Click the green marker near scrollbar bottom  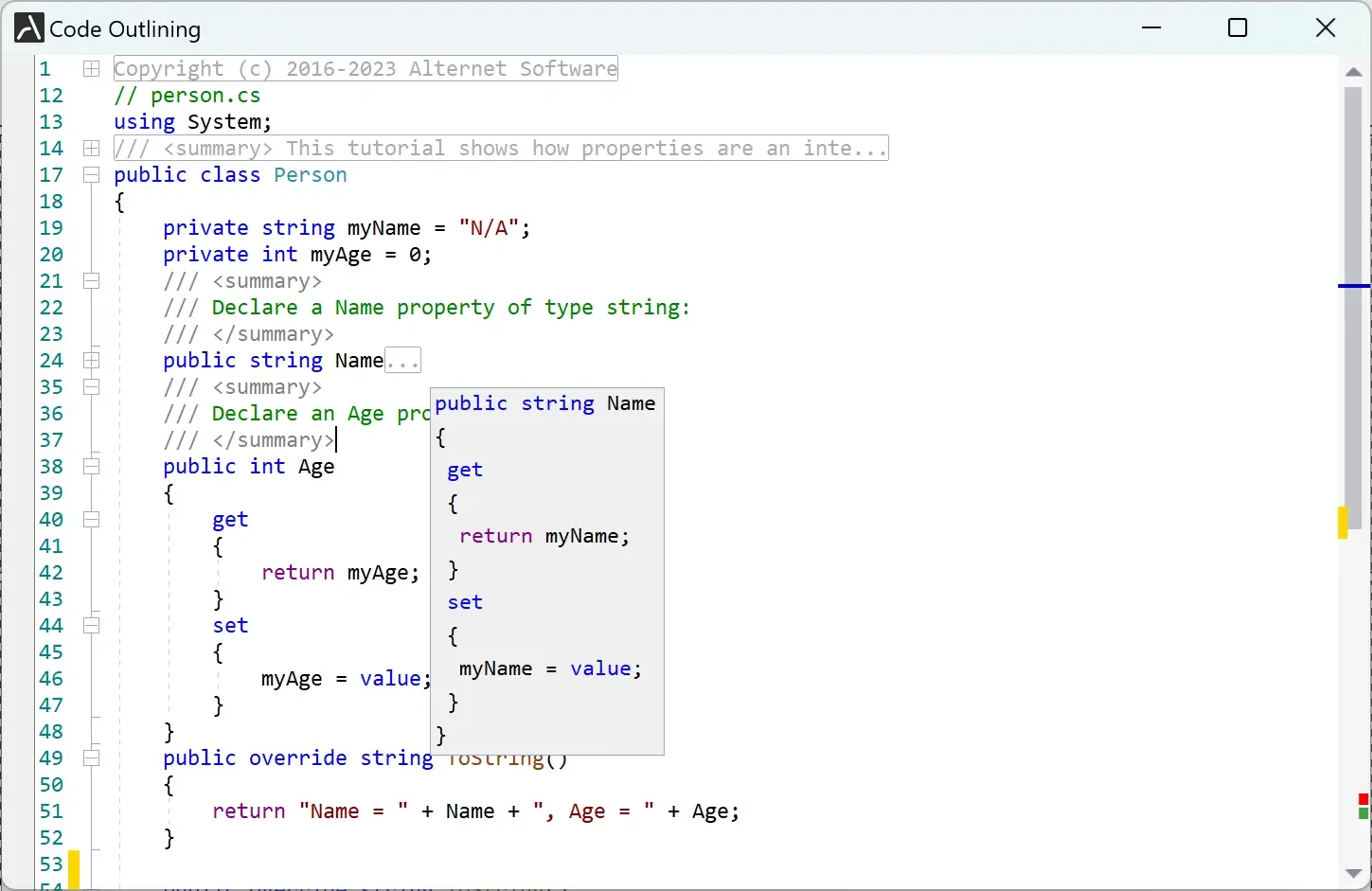coord(1362,814)
